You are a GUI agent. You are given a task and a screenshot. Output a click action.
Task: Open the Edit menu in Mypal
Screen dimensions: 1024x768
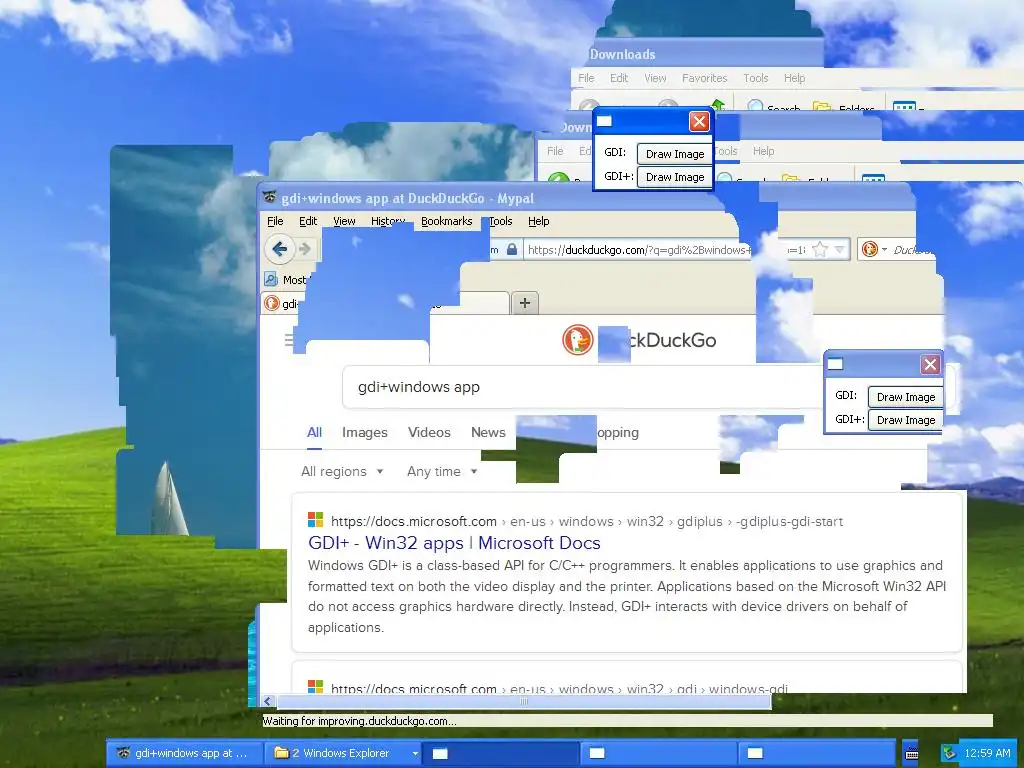tap(308, 221)
